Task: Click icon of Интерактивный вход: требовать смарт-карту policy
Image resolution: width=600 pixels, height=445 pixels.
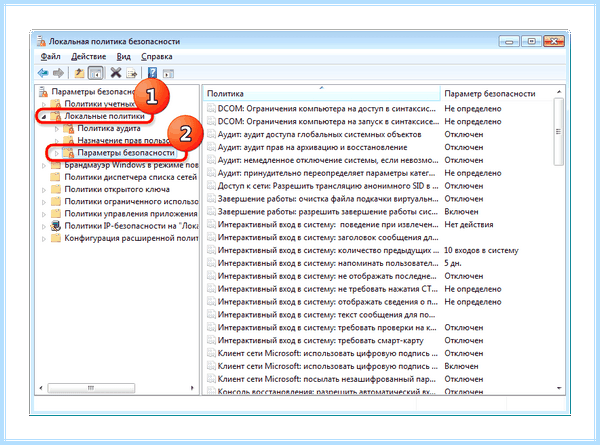Action: click(x=211, y=340)
